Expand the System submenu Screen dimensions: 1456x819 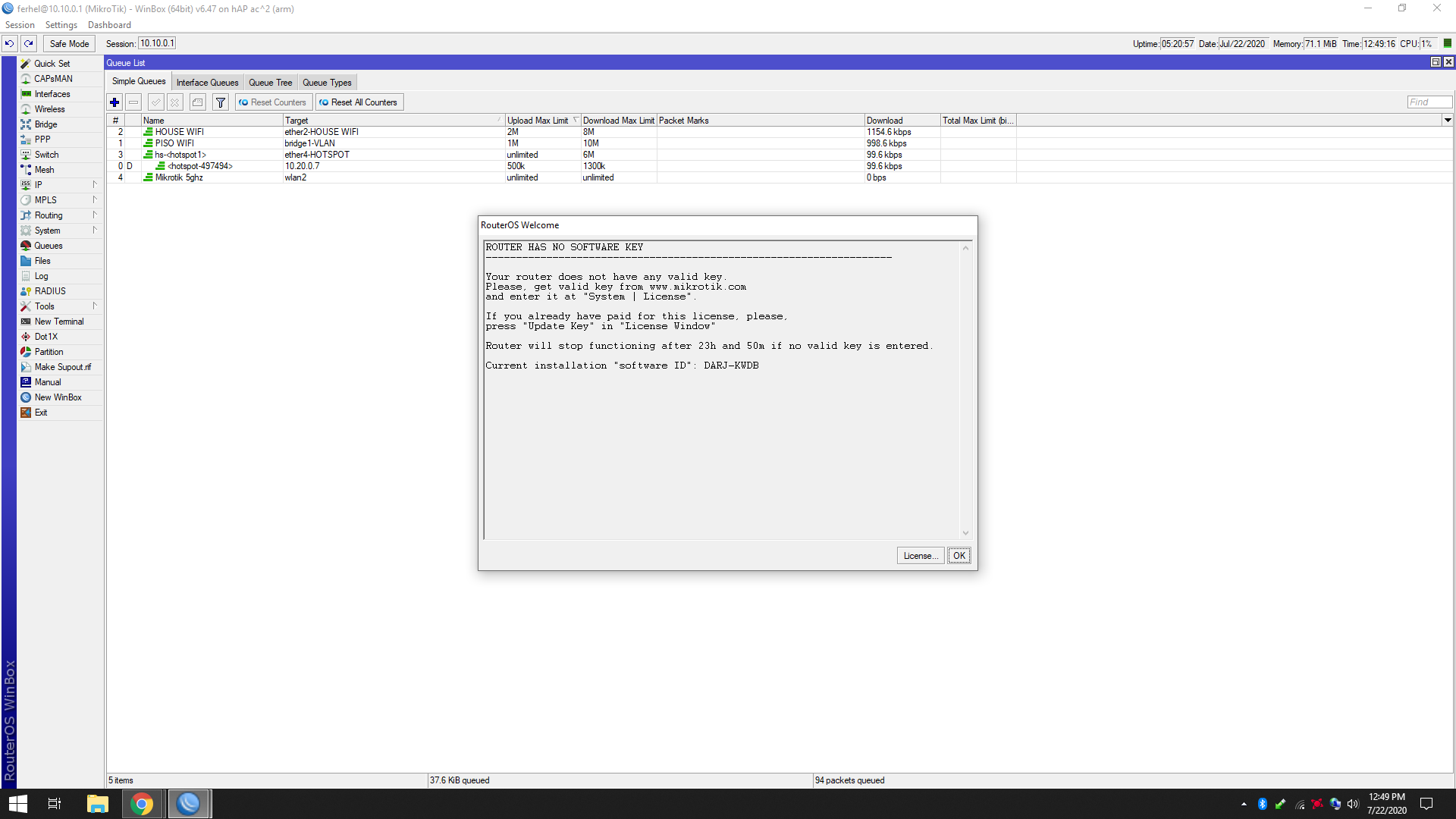(60, 231)
